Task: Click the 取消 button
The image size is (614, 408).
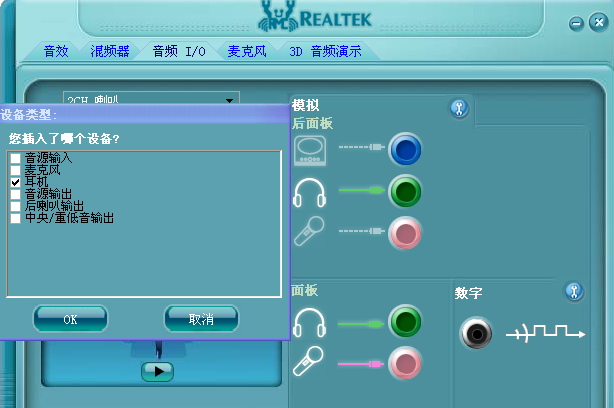Action: (201, 319)
